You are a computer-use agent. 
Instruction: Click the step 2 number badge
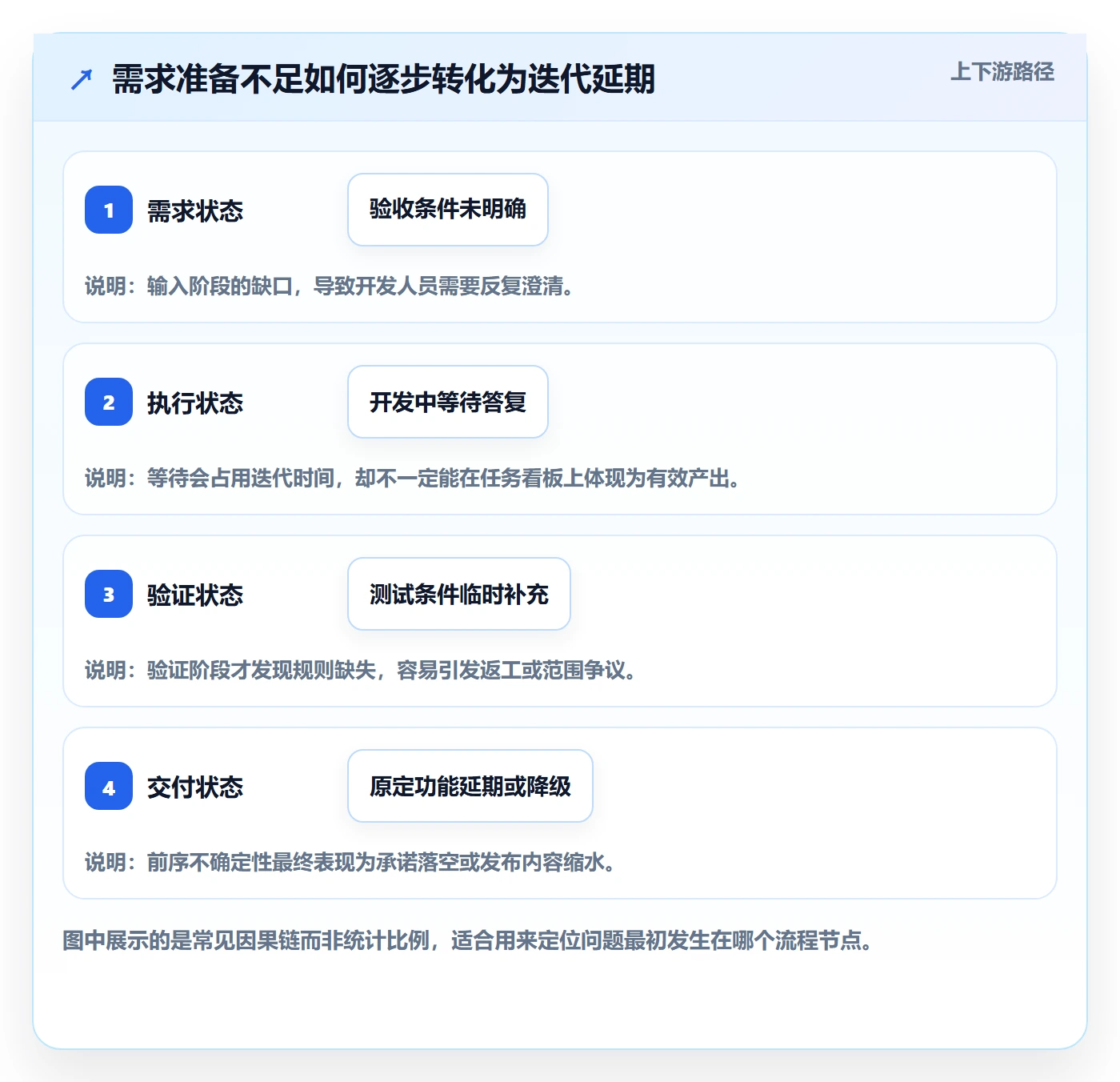(x=109, y=402)
